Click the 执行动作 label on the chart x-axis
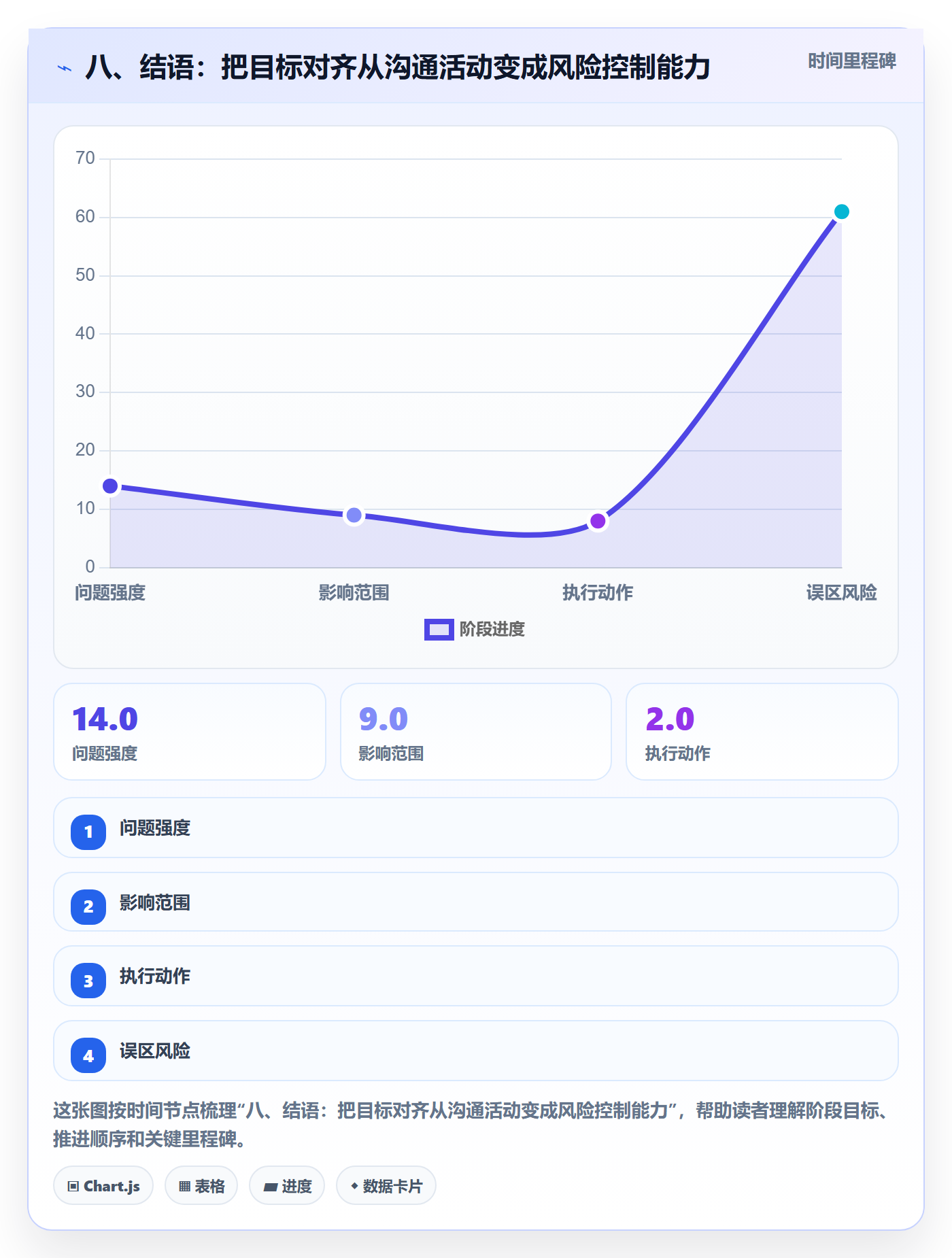The height and width of the screenshot is (1258, 952). (598, 593)
